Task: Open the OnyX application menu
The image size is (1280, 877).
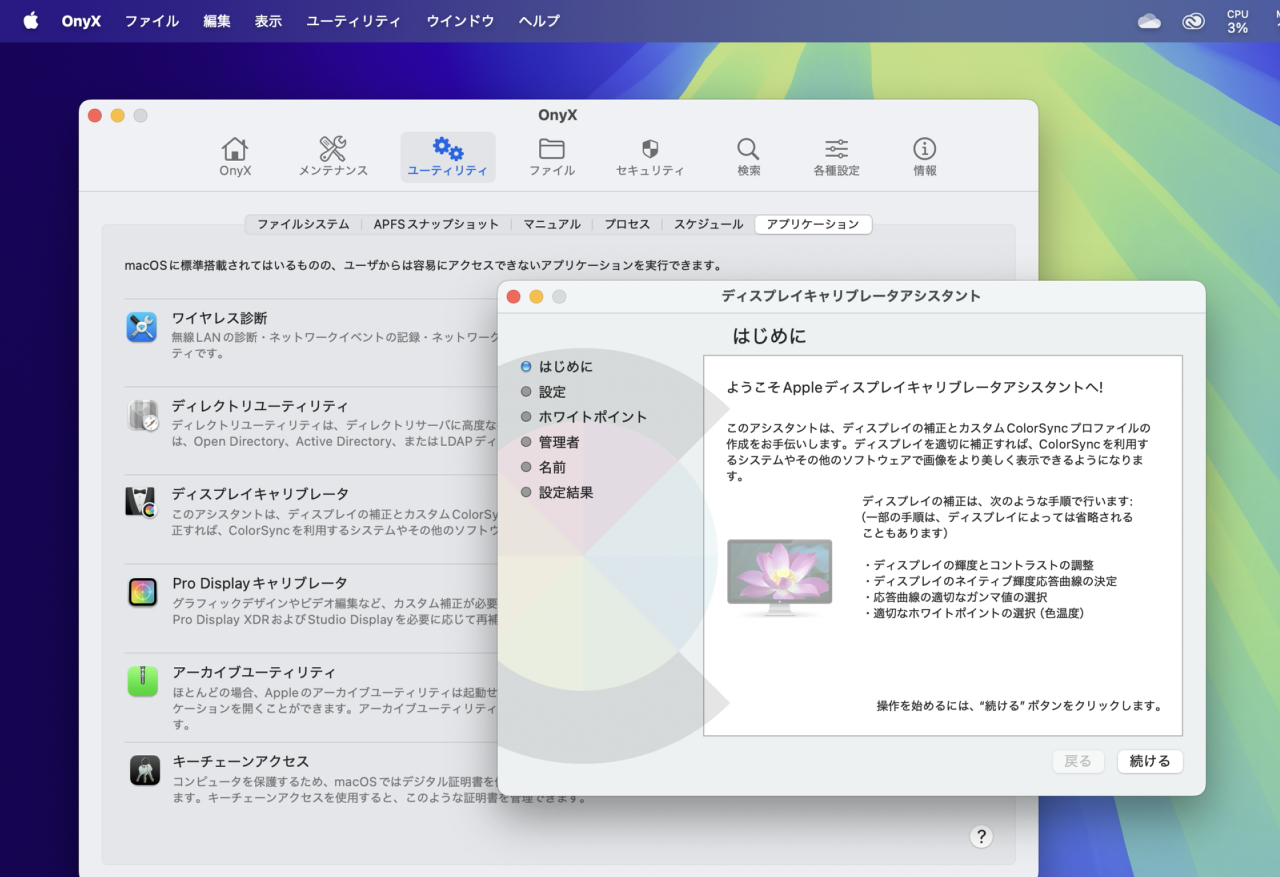Action: (x=81, y=21)
